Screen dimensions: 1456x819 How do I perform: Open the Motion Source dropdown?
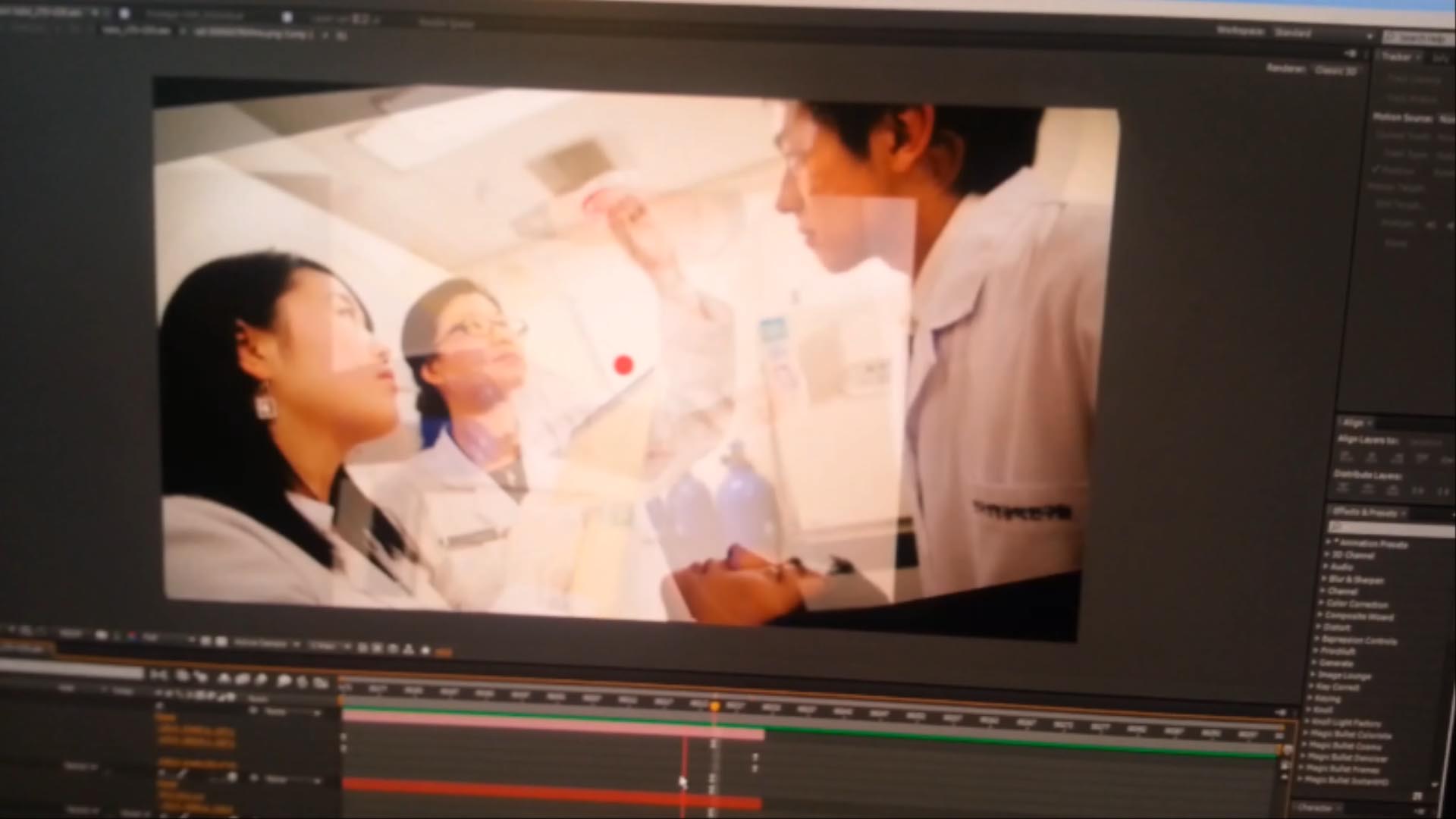[1445, 119]
